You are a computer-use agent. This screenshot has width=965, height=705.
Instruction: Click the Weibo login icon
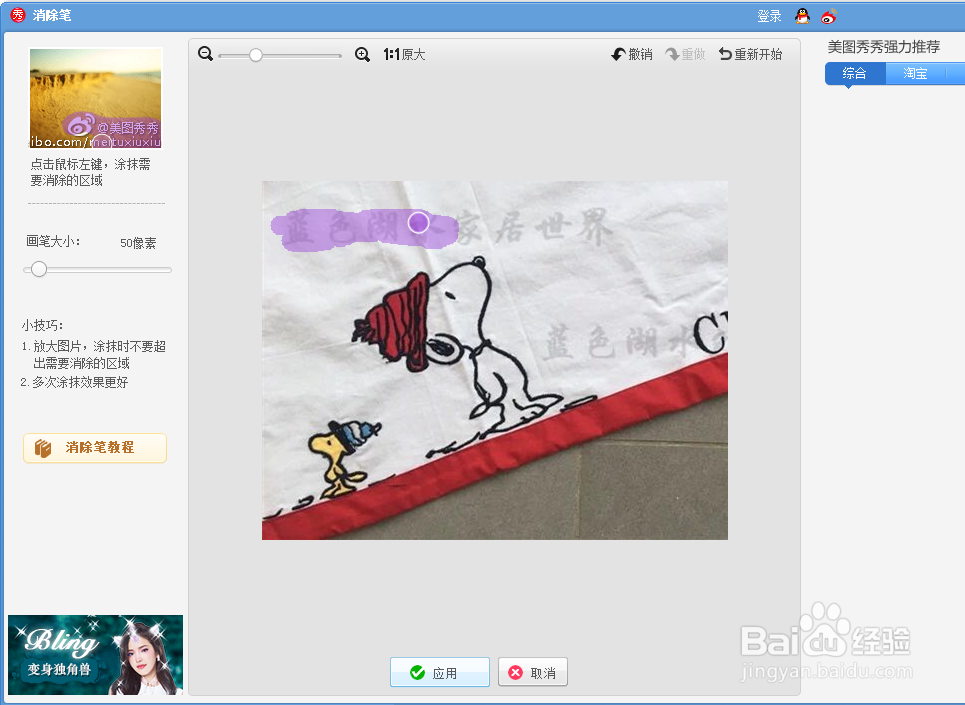point(829,16)
